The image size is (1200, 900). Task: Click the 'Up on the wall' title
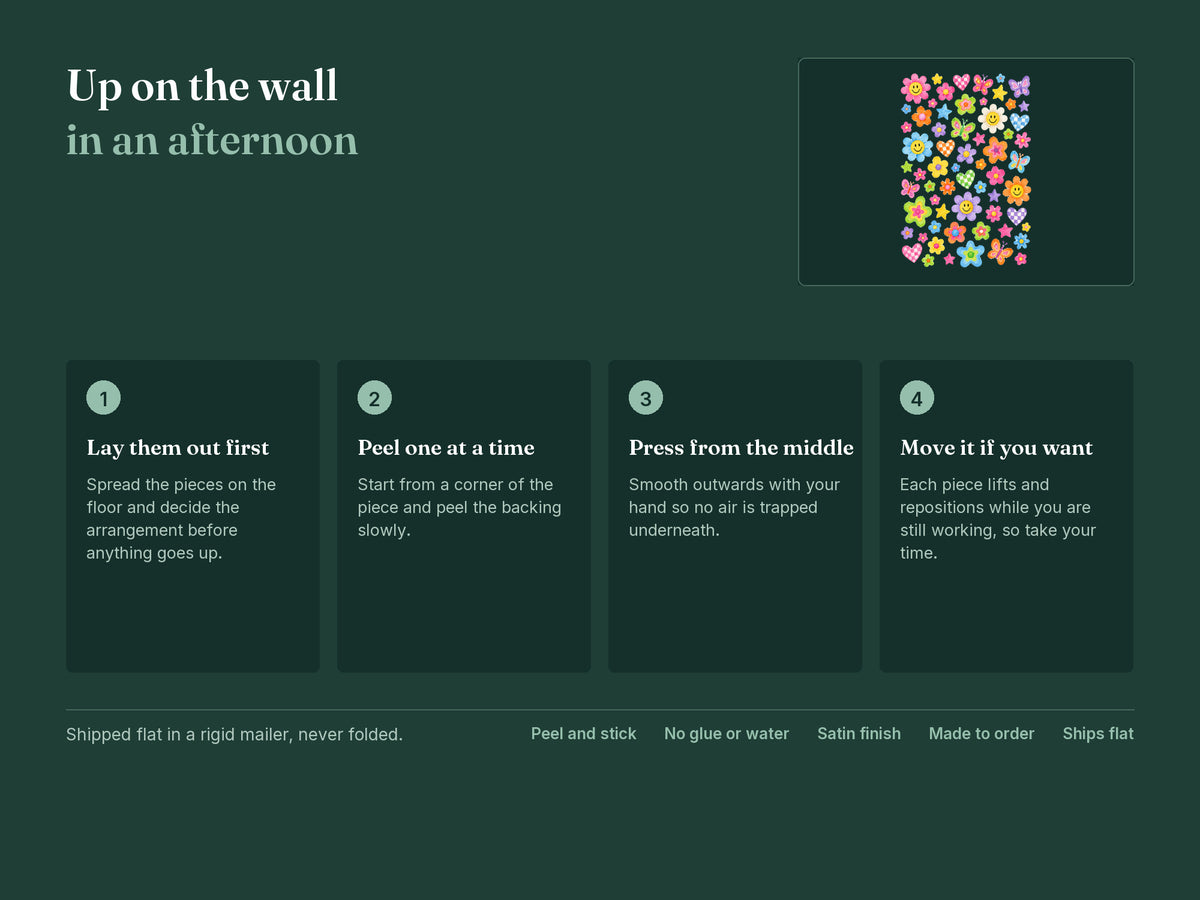(x=202, y=86)
